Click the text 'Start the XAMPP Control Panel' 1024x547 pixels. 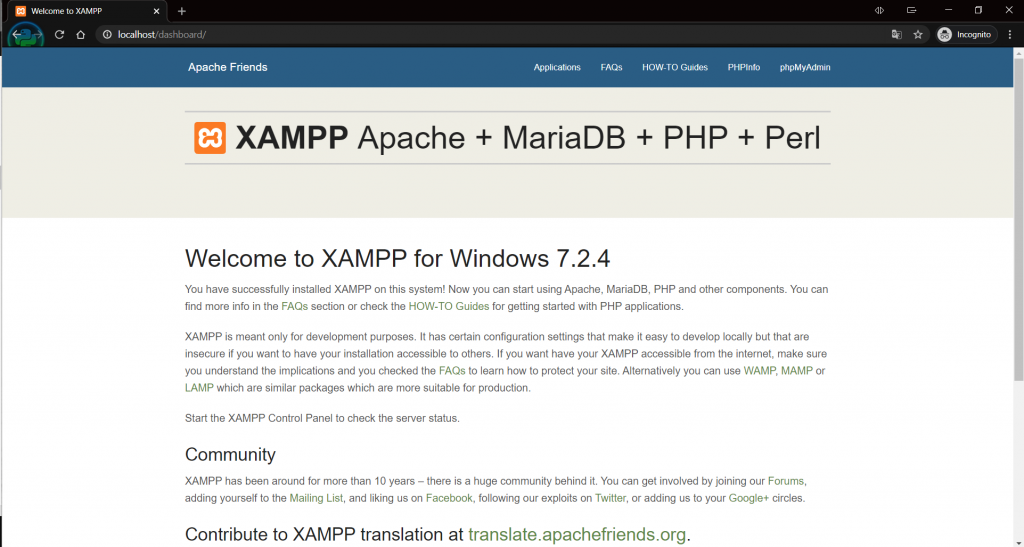tap(259, 418)
